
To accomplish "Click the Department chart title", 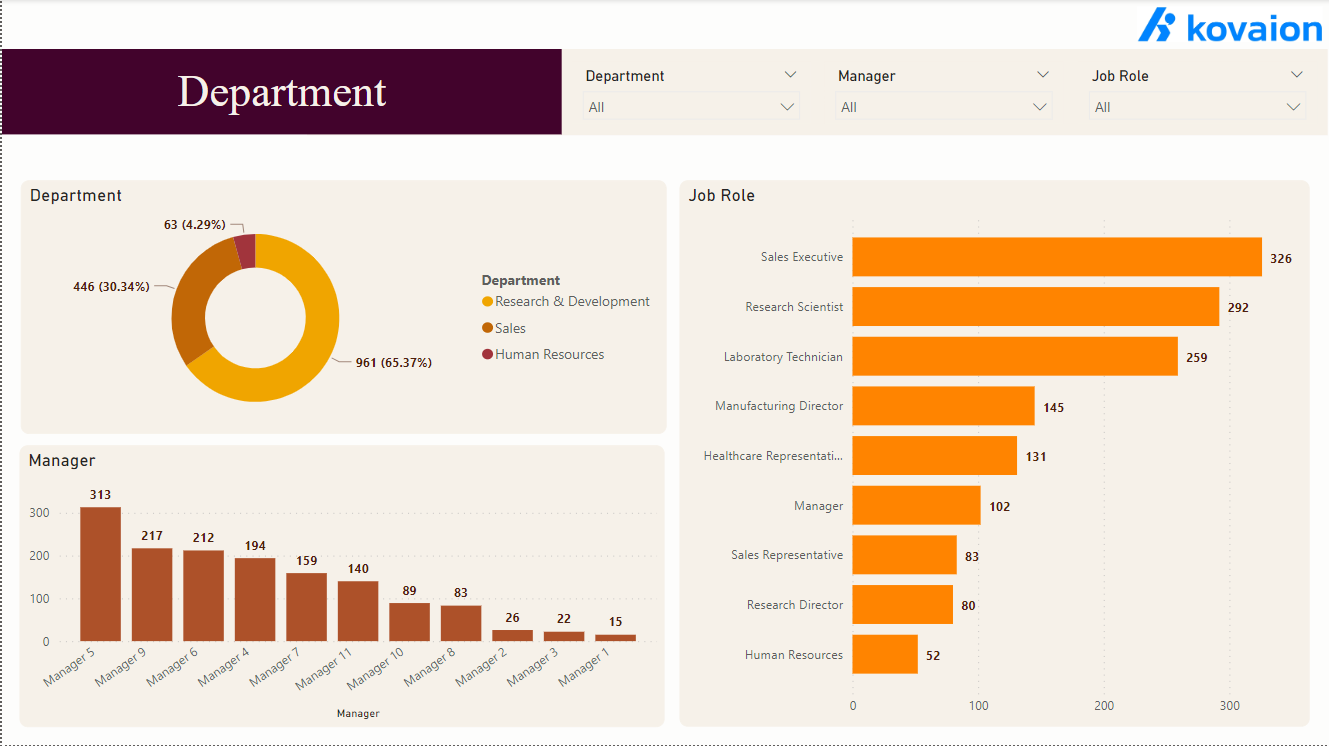I will (75, 195).
